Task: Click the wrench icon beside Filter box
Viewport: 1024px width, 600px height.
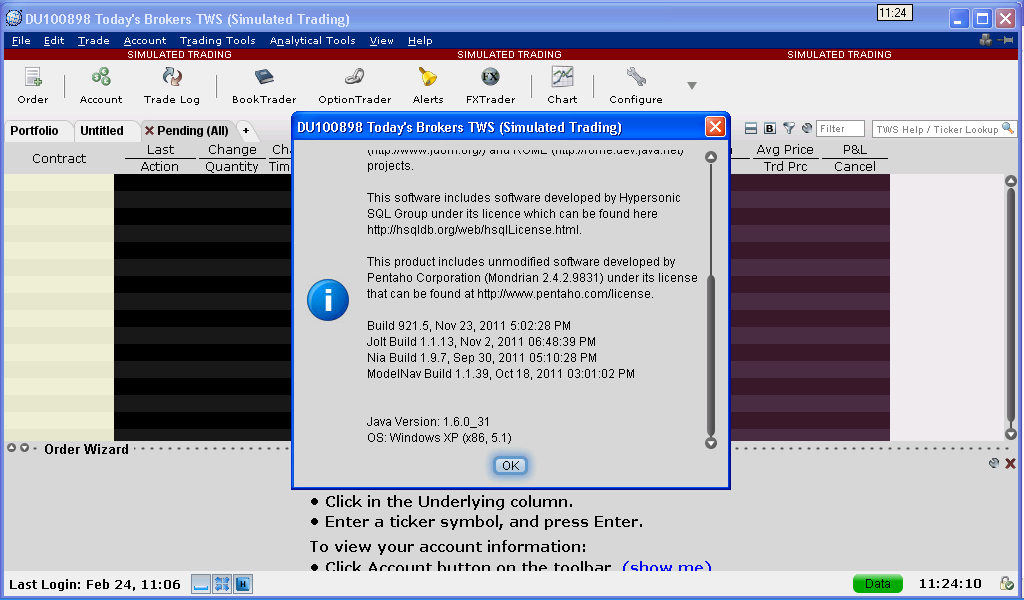Action: (x=807, y=129)
